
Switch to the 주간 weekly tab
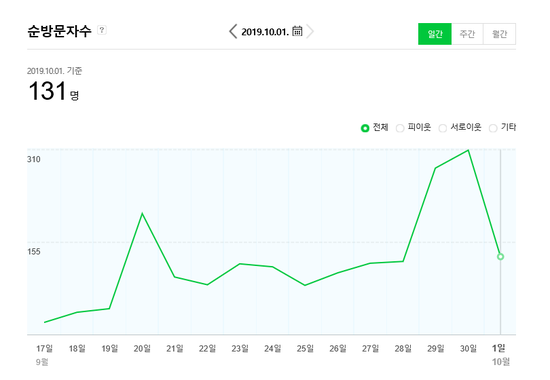(467, 34)
